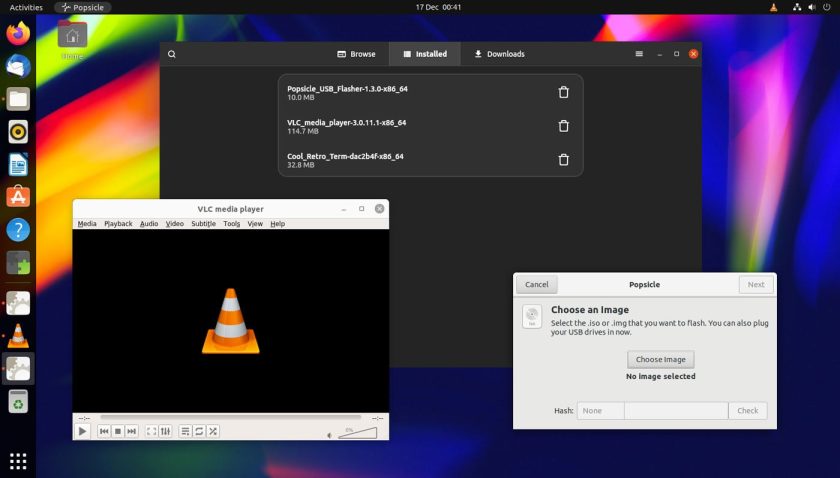
Task: Open LibreOffice Writer from the dock
Action: tap(18, 165)
